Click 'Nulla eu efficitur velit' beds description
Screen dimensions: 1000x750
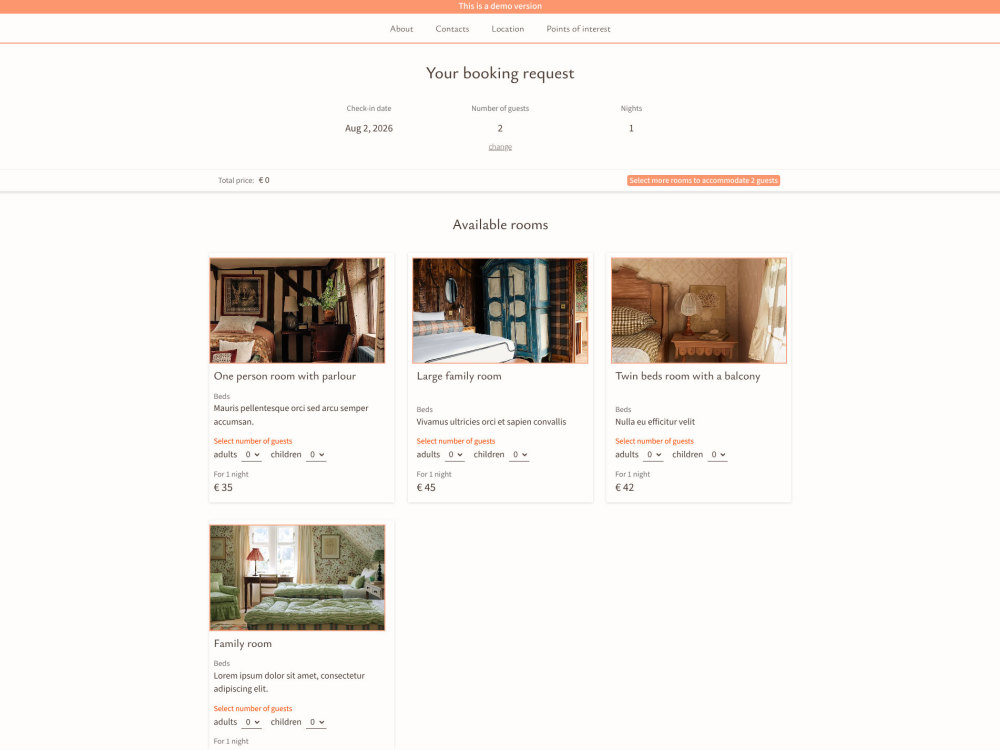(655, 422)
